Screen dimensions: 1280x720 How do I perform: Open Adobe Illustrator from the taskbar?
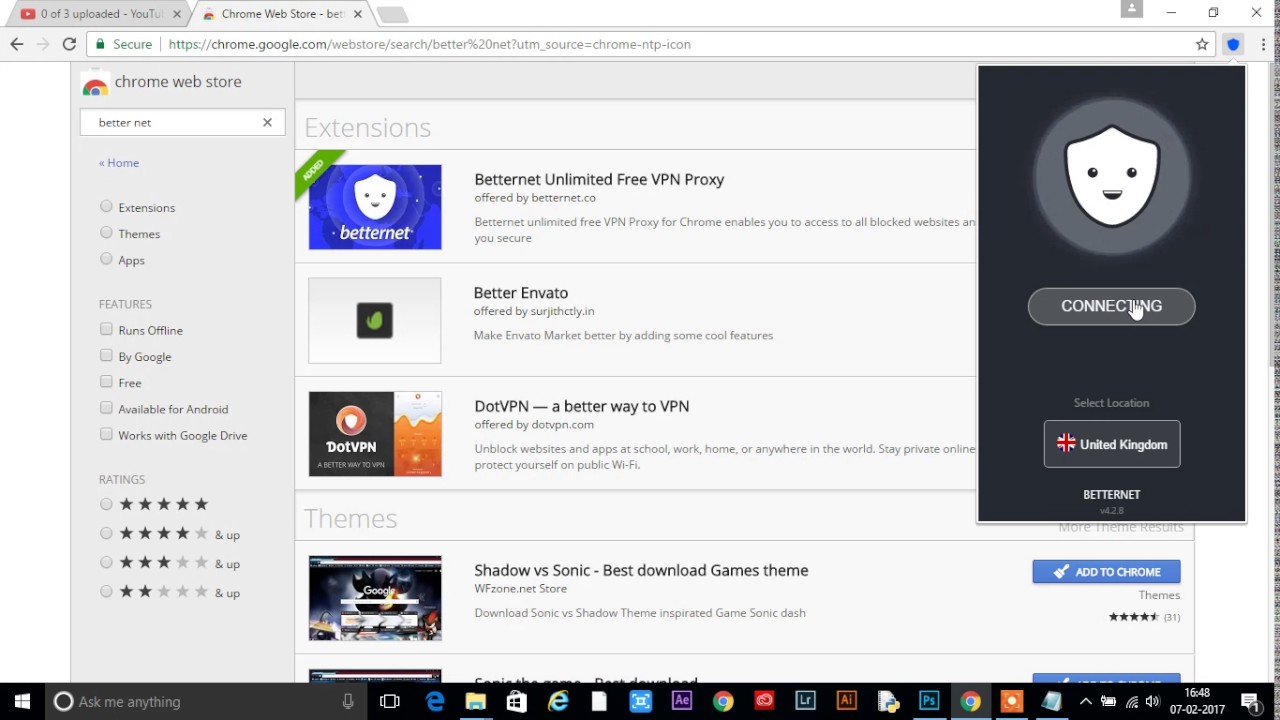(846, 701)
